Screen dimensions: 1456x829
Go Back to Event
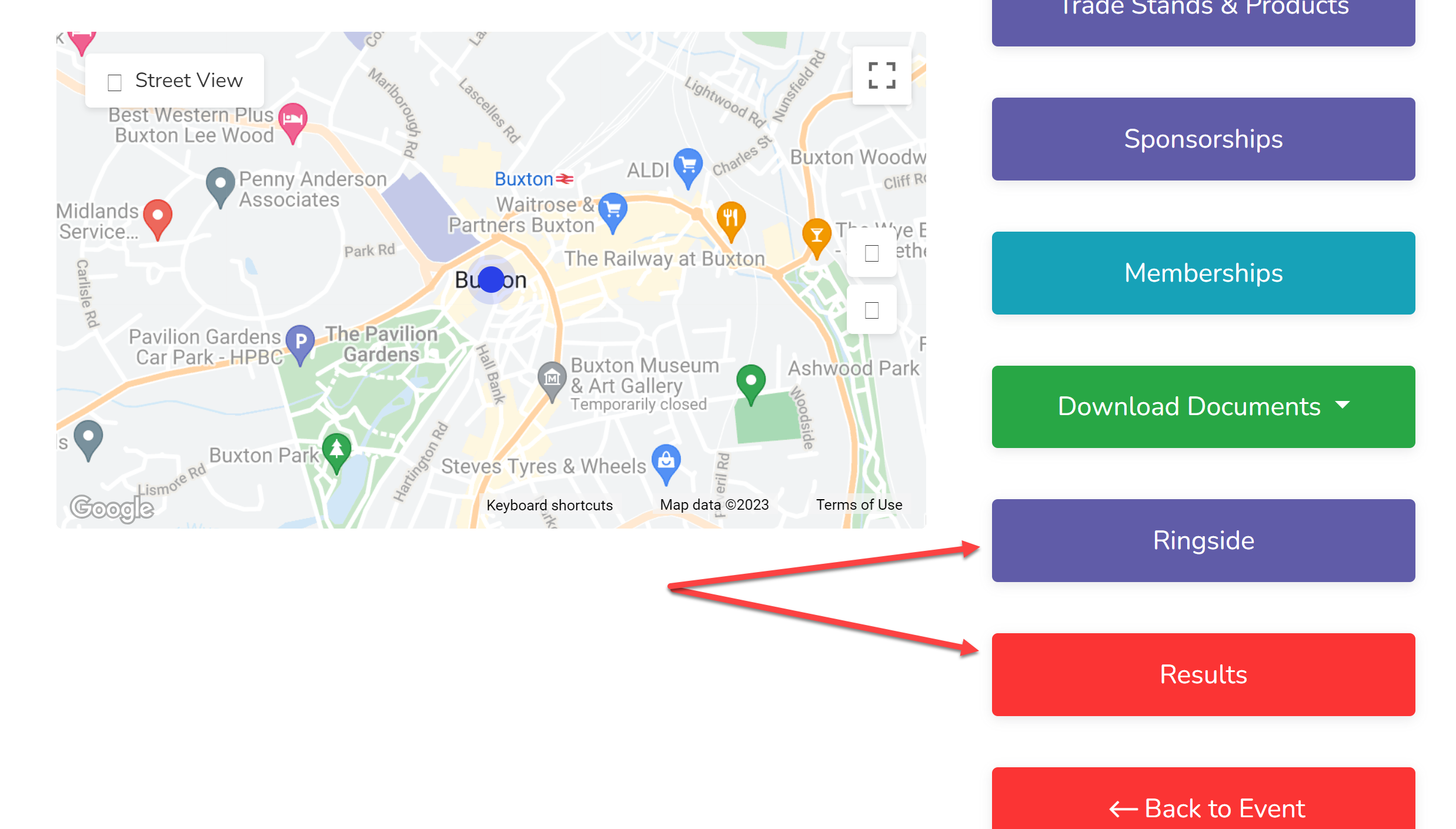[1203, 800]
